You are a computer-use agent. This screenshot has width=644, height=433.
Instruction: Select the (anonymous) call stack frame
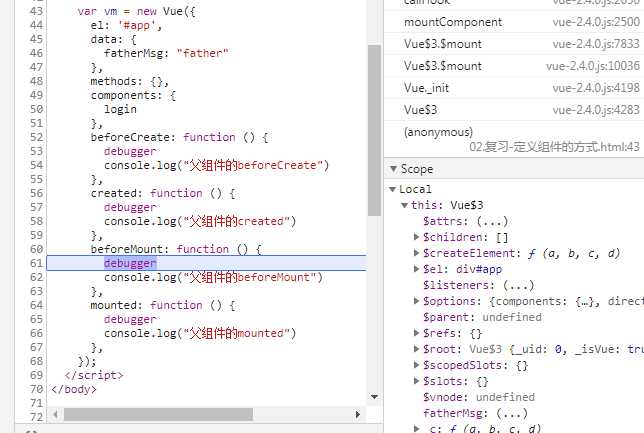tap(514, 139)
